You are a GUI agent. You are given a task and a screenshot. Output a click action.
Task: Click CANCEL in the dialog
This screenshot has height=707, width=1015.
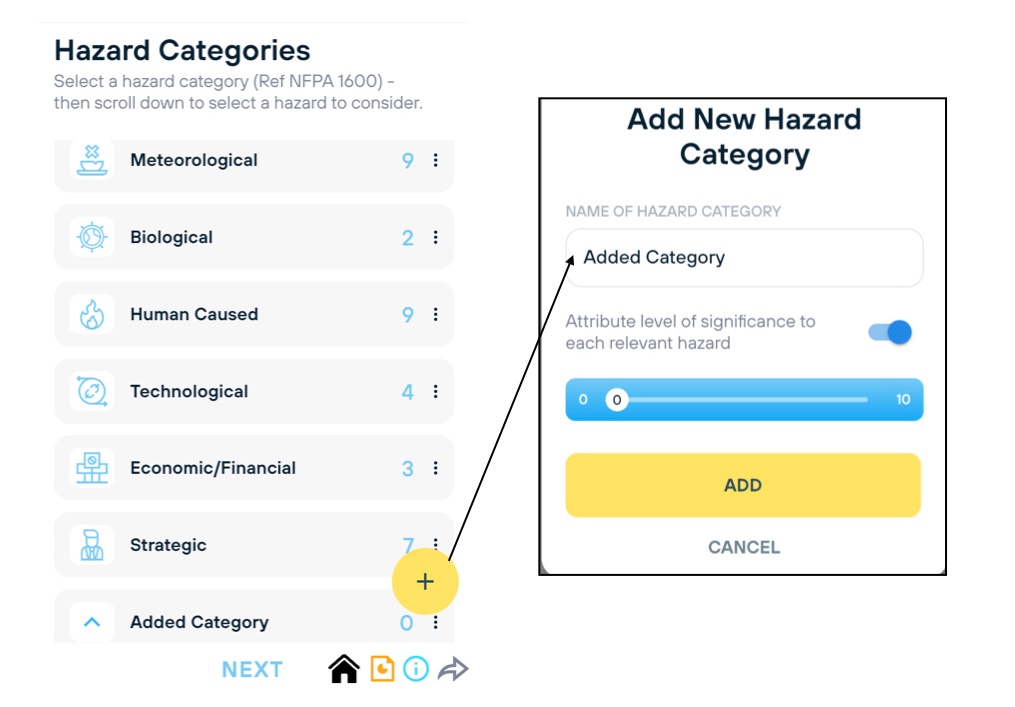pyautogui.click(x=744, y=547)
